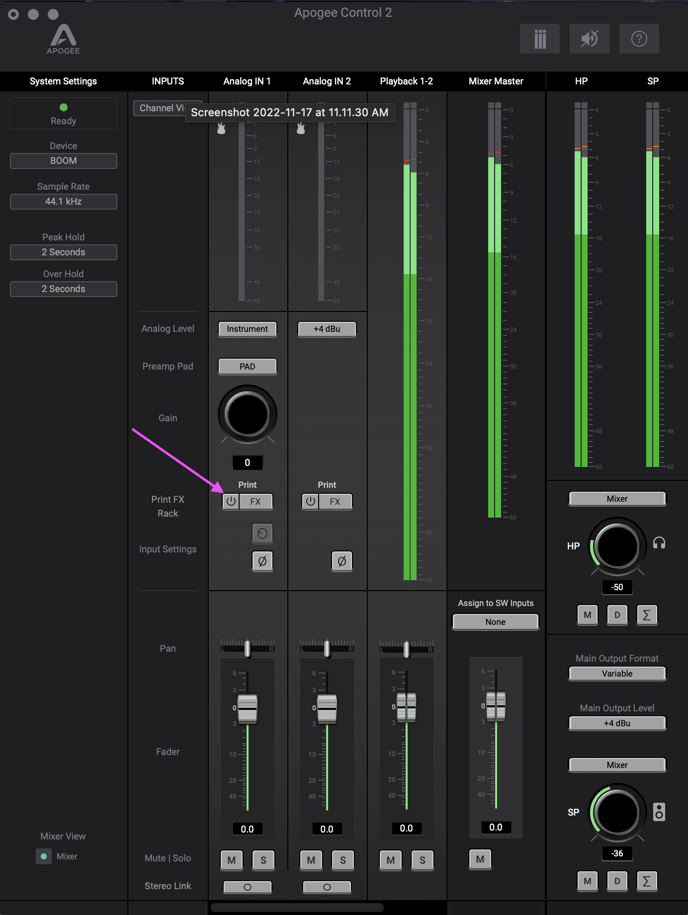The image size is (688, 915).
Task: Mute the HP output
Action: pyautogui.click(x=587, y=614)
